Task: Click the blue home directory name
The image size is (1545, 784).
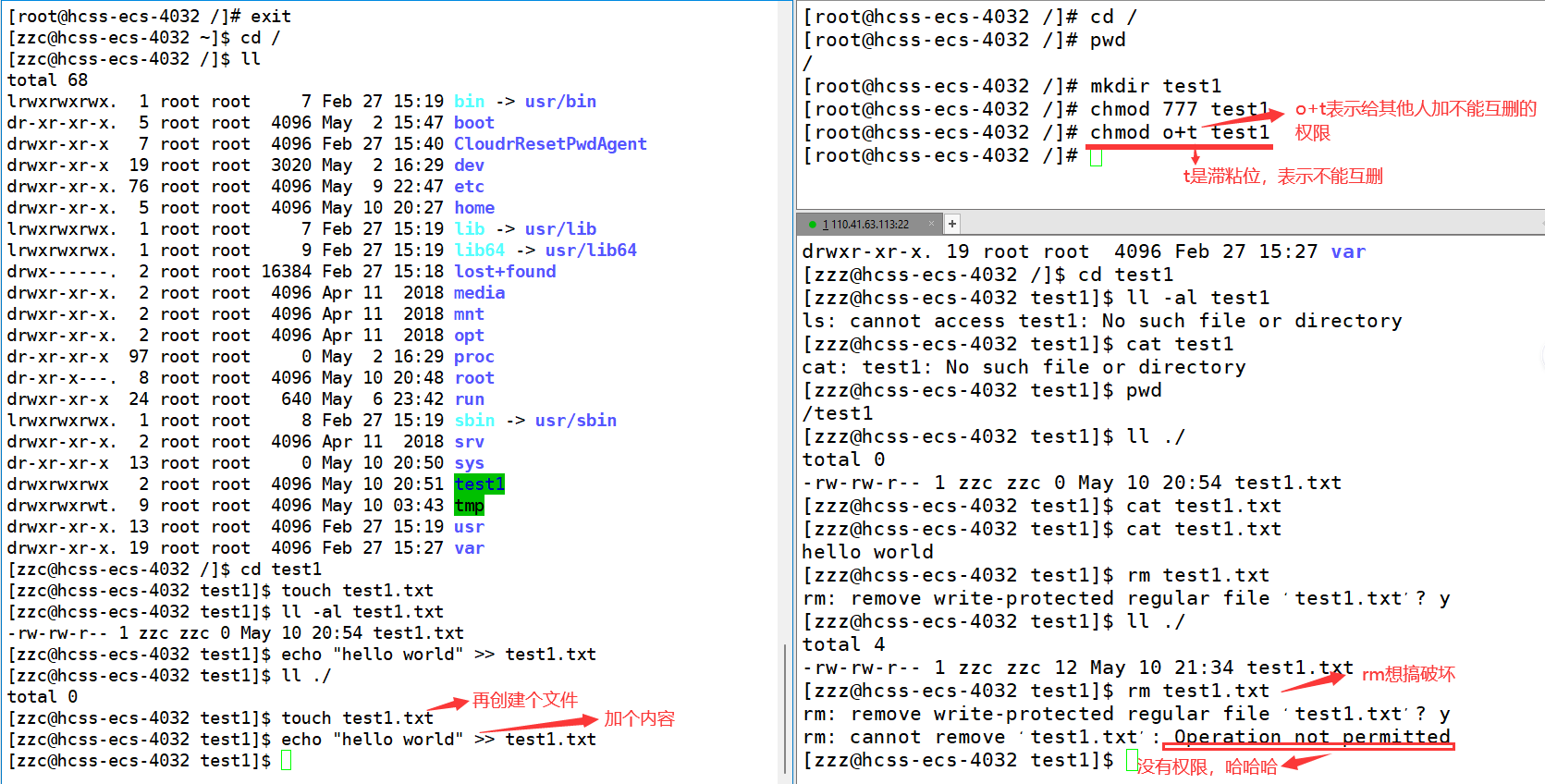Action: pyautogui.click(x=474, y=208)
